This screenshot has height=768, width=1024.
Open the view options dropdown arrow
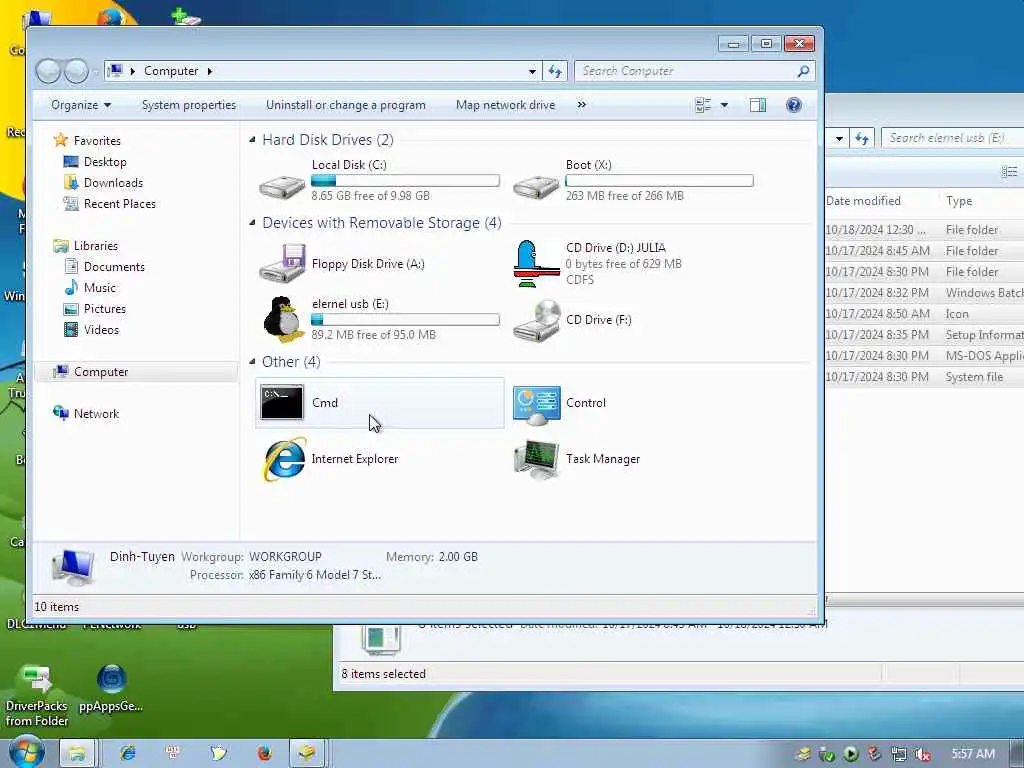point(724,105)
